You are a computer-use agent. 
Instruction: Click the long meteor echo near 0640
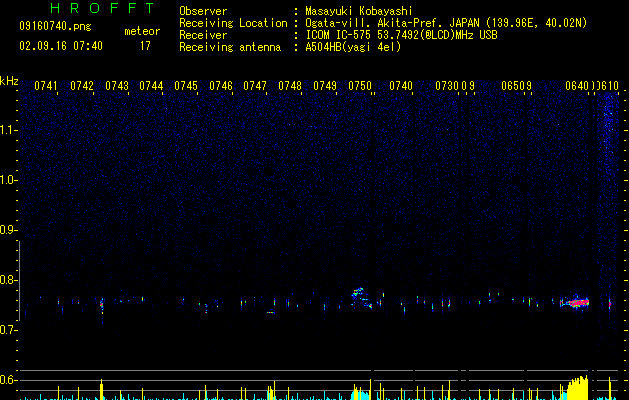coord(574,303)
